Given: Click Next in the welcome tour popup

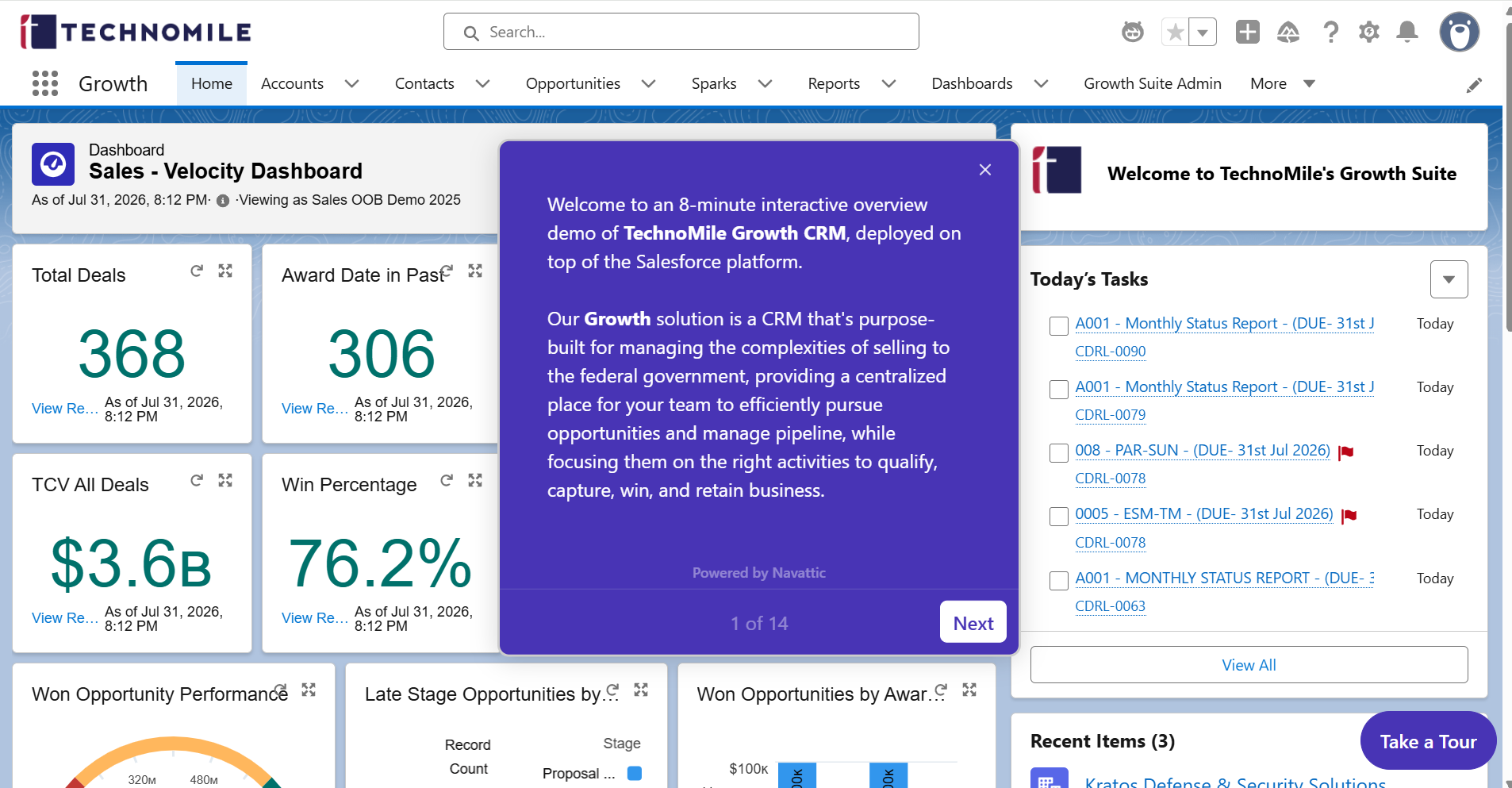Looking at the screenshot, I should click(x=973, y=622).
